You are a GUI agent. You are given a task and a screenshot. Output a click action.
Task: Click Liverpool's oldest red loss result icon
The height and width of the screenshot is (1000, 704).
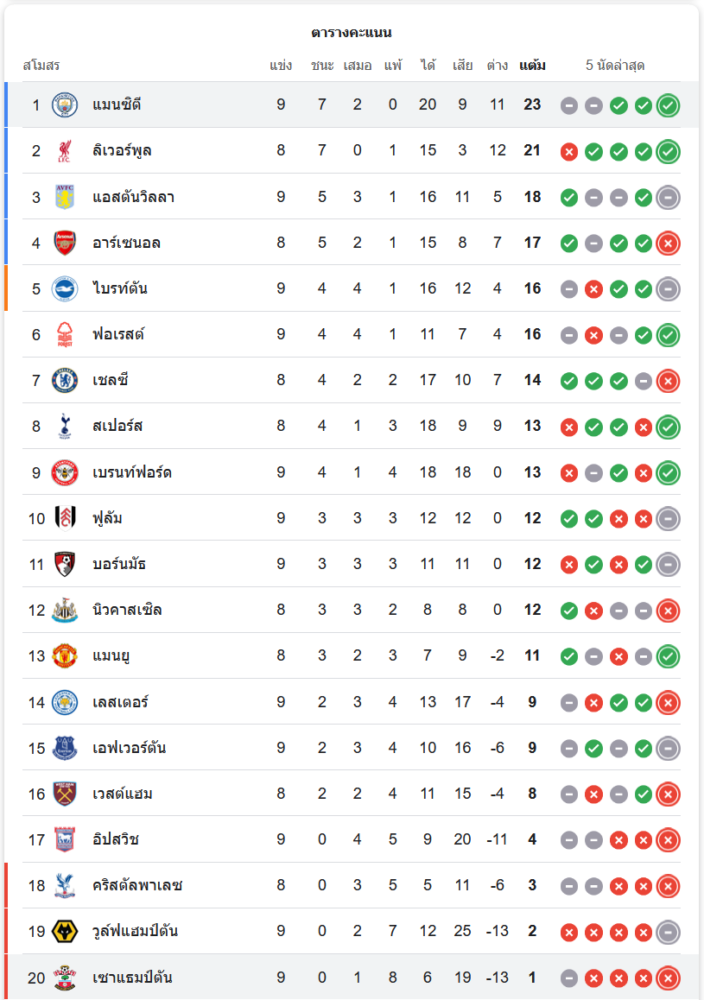click(x=569, y=151)
